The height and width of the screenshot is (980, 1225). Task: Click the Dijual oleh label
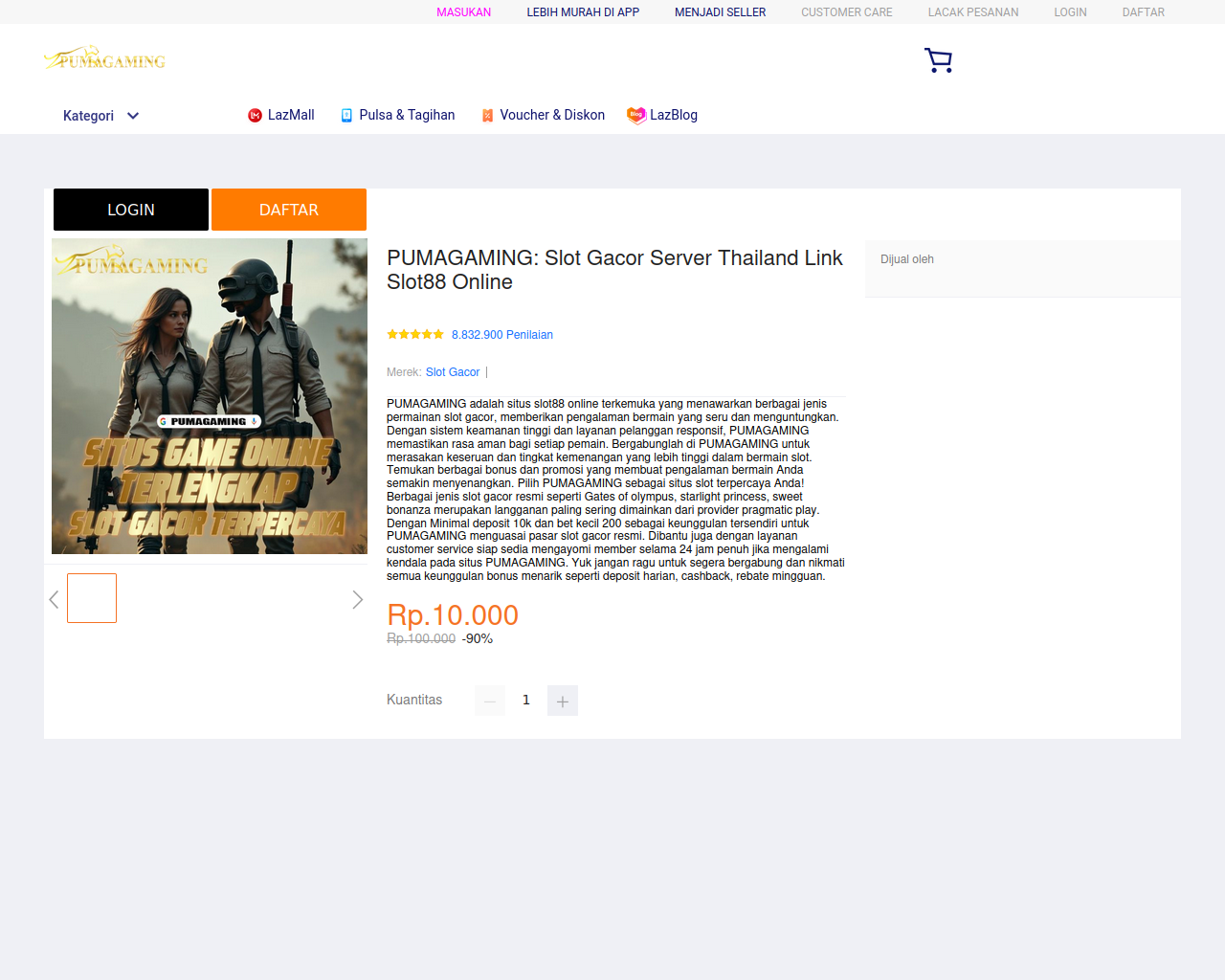(907, 259)
